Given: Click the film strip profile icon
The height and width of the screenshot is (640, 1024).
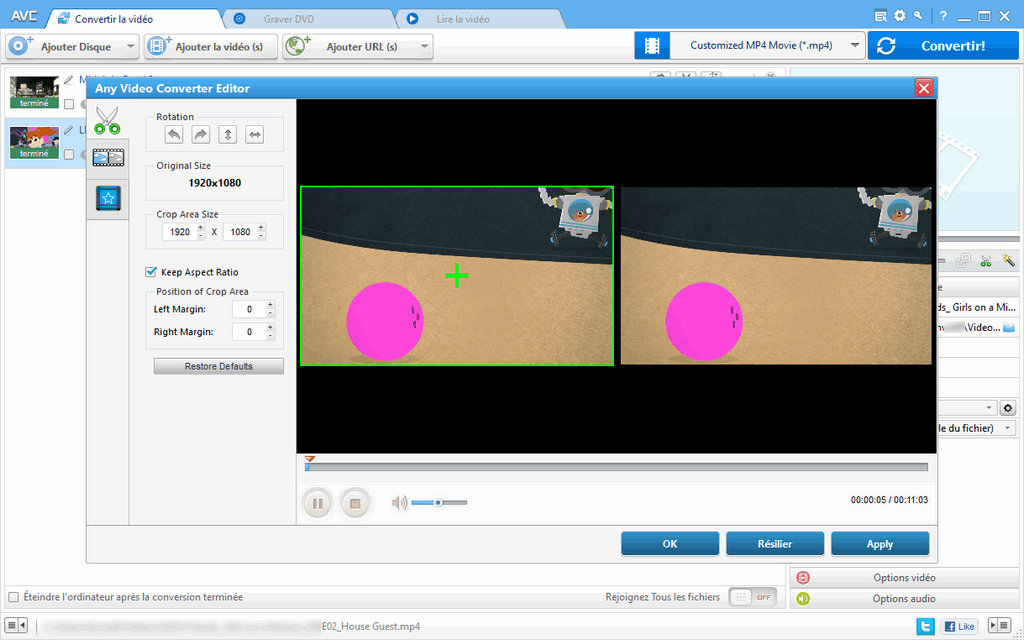Looking at the screenshot, I should (x=652, y=46).
